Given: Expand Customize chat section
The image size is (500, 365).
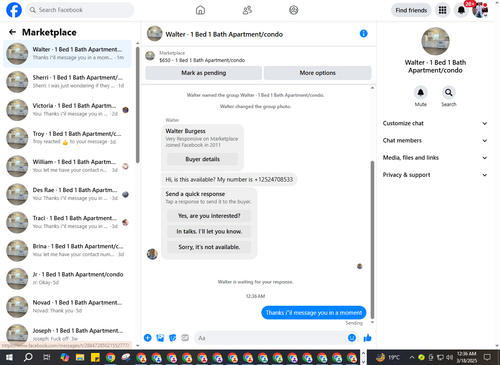Looking at the screenshot, I should tap(435, 123).
